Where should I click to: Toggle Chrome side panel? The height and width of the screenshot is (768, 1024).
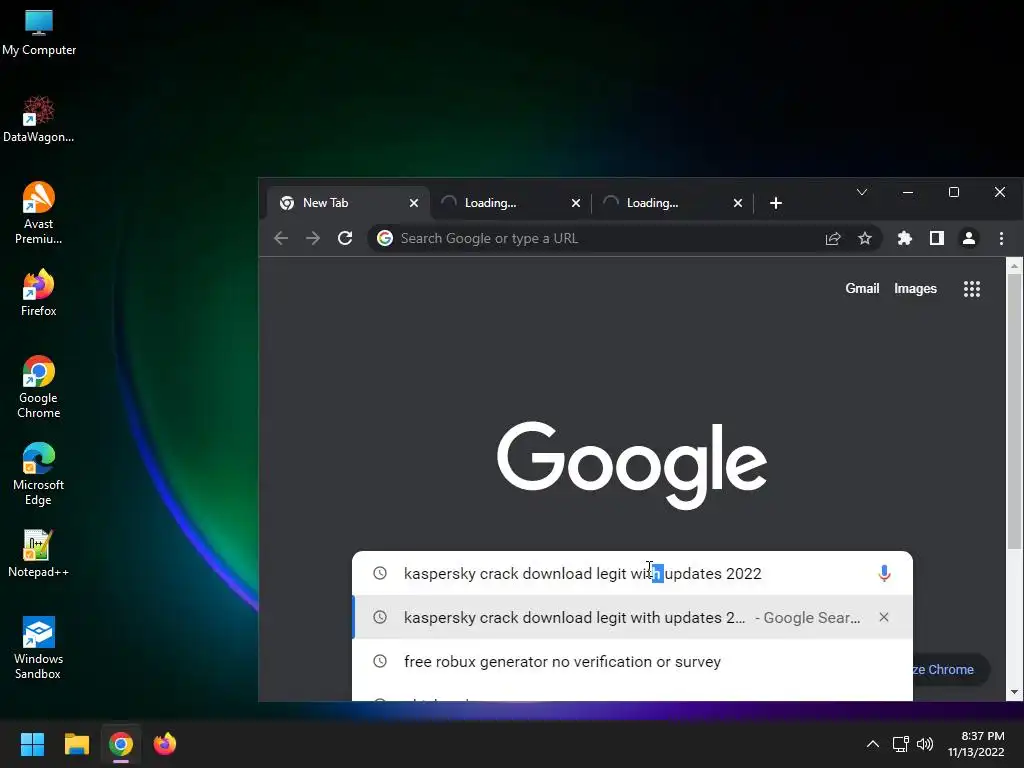(x=936, y=238)
